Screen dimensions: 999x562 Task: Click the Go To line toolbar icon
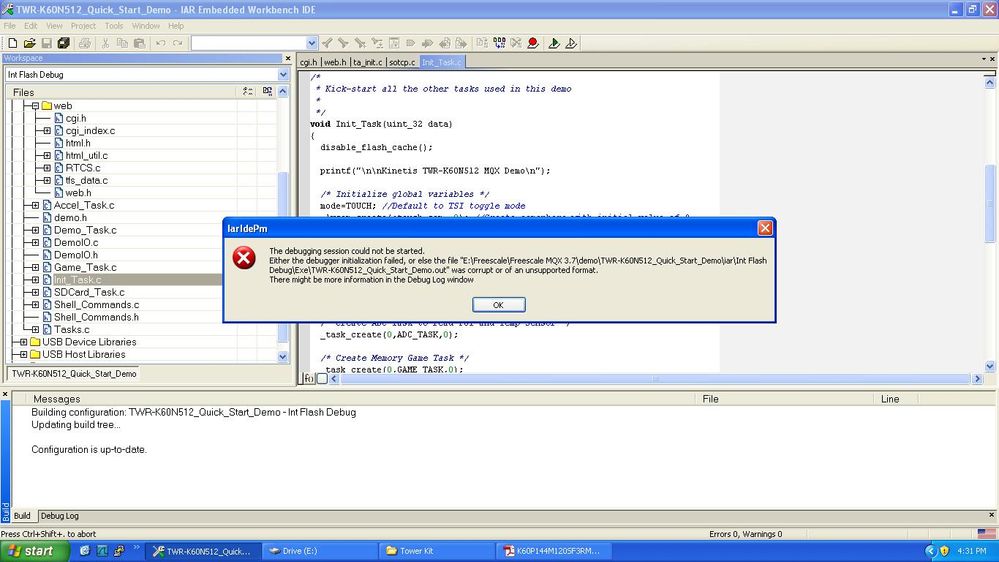394,43
